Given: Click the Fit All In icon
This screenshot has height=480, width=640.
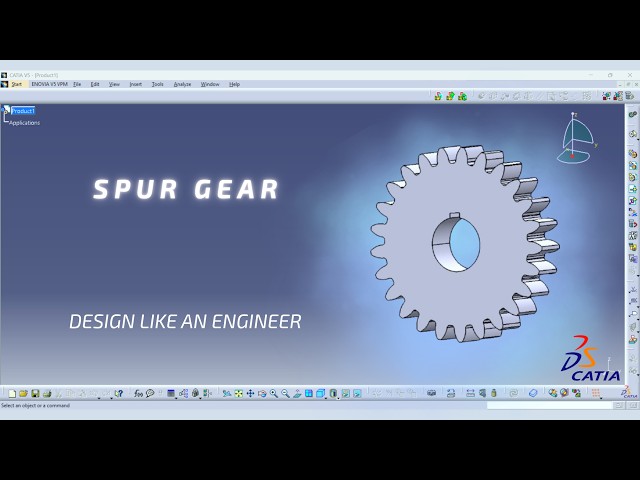Looking at the screenshot, I should [239, 393].
